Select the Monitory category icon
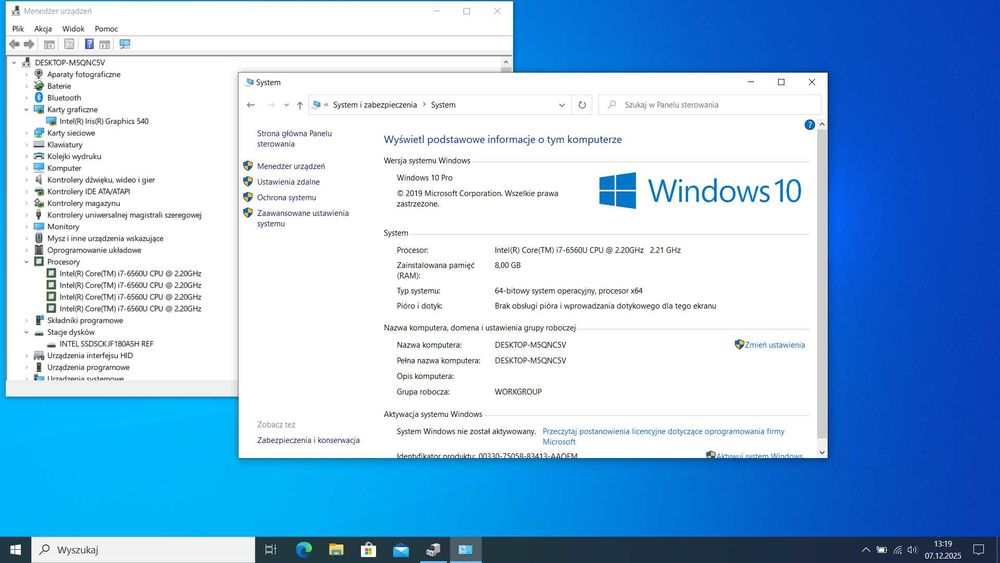Screen dimensions: 1000x563 tap(39, 226)
